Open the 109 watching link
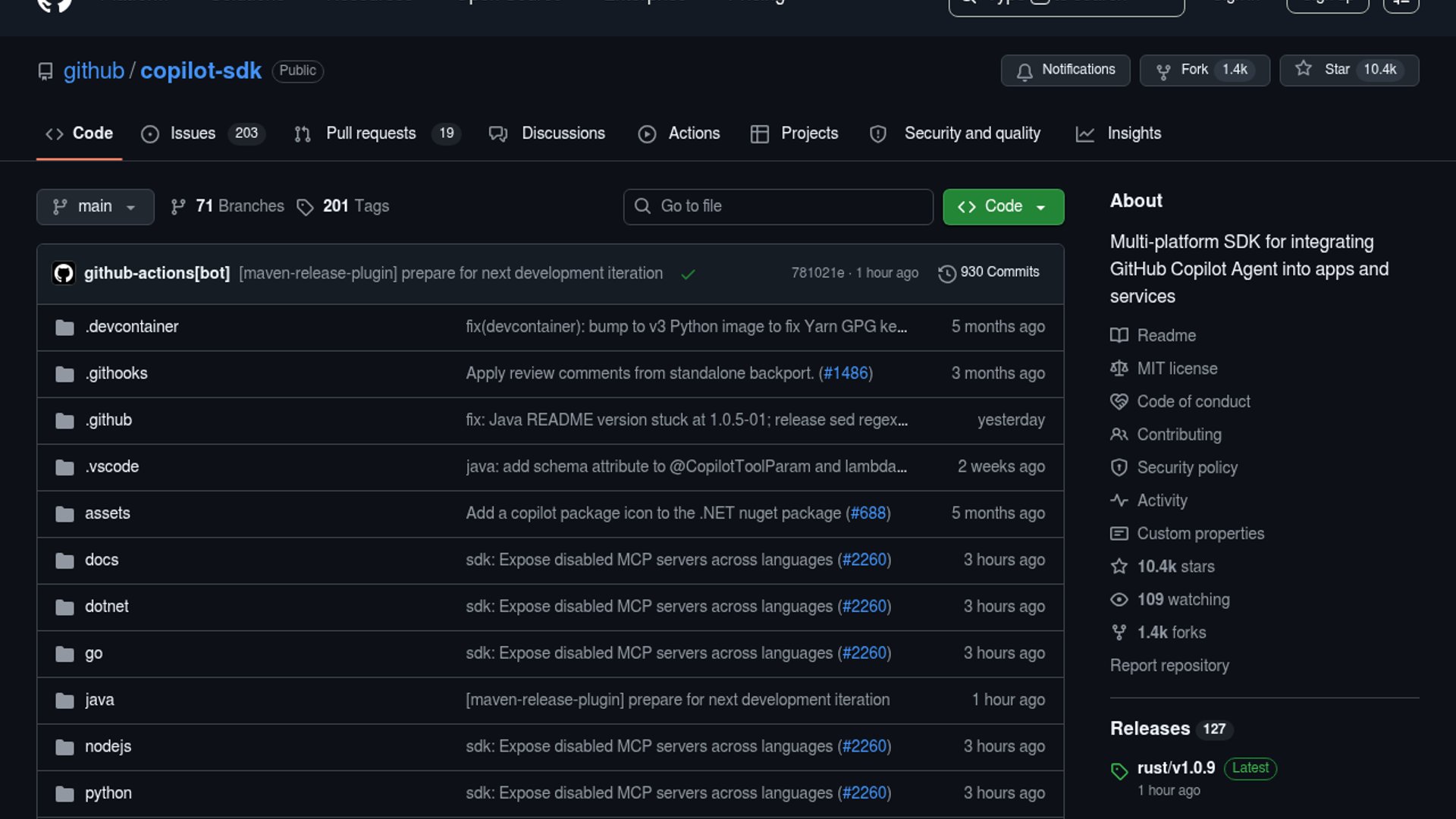Image resolution: width=1456 pixels, height=819 pixels. click(1184, 600)
